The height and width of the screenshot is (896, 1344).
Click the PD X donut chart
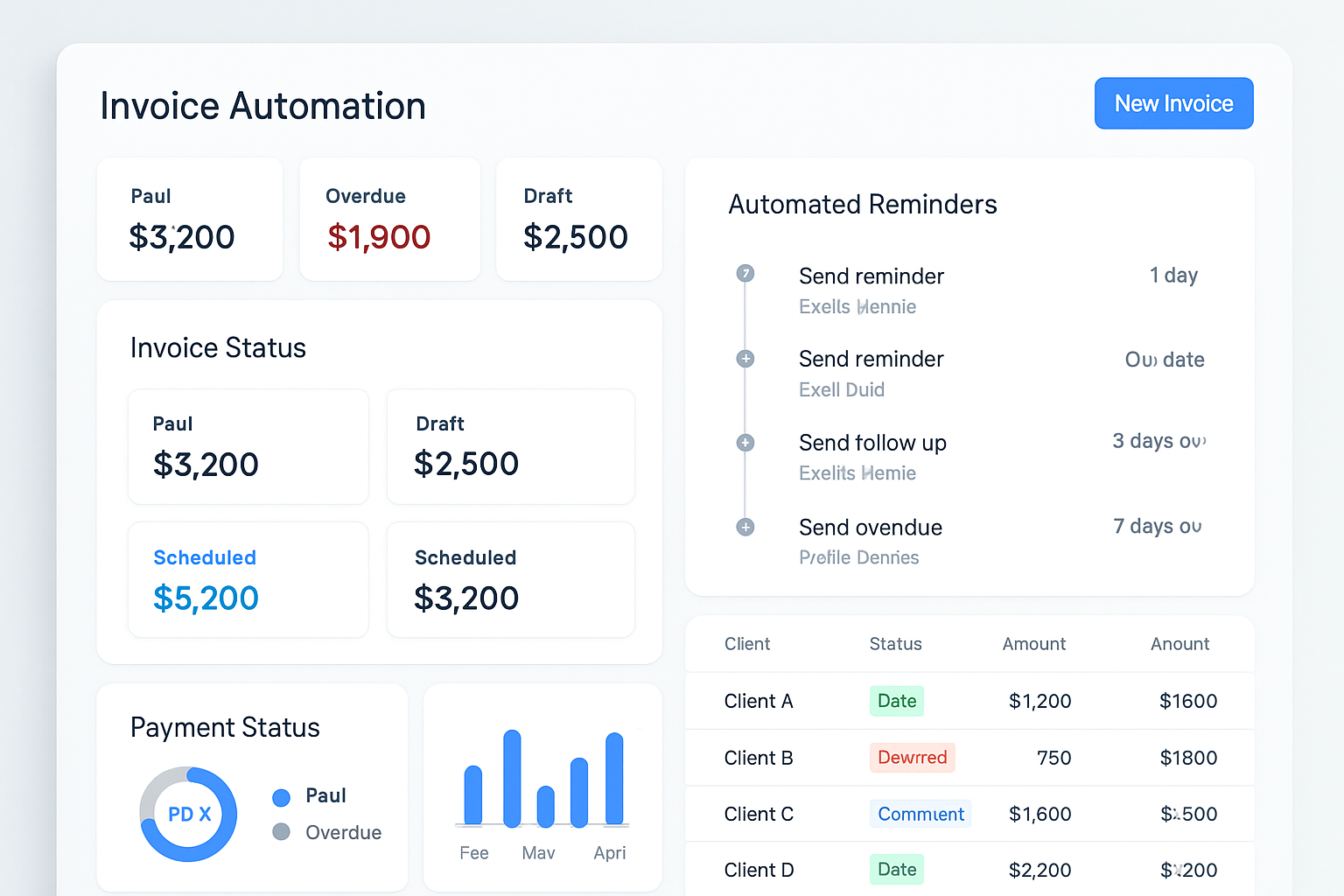tap(187, 814)
